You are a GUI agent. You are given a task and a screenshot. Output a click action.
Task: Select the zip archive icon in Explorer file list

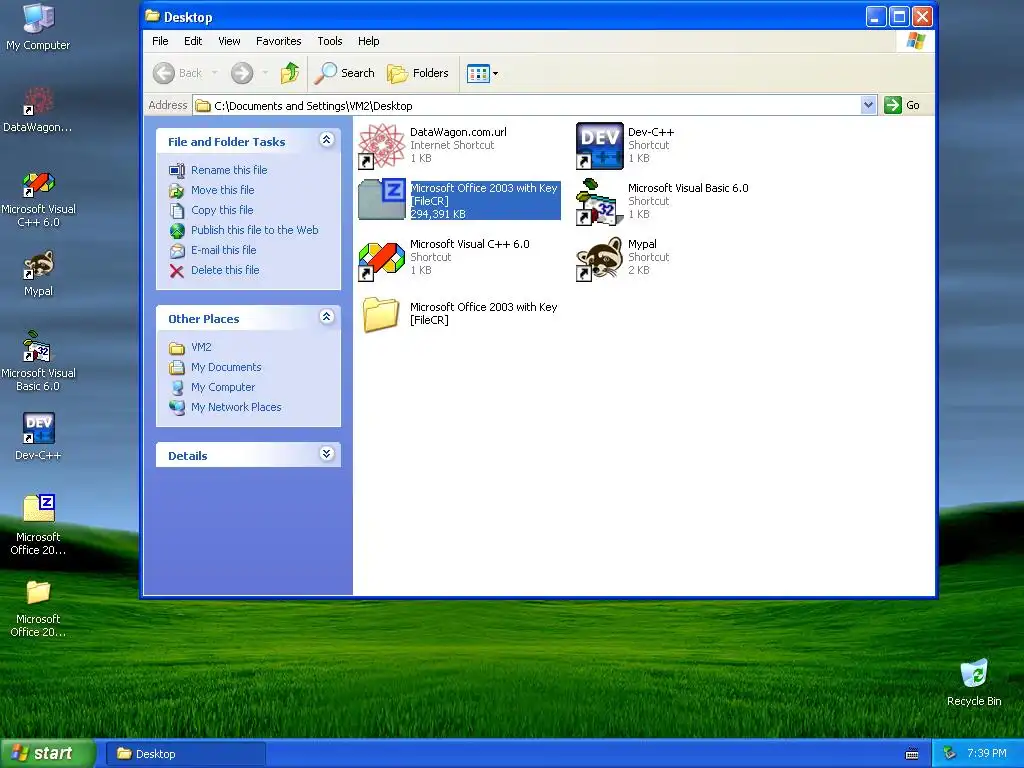pyautogui.click(x=381, y=199)
